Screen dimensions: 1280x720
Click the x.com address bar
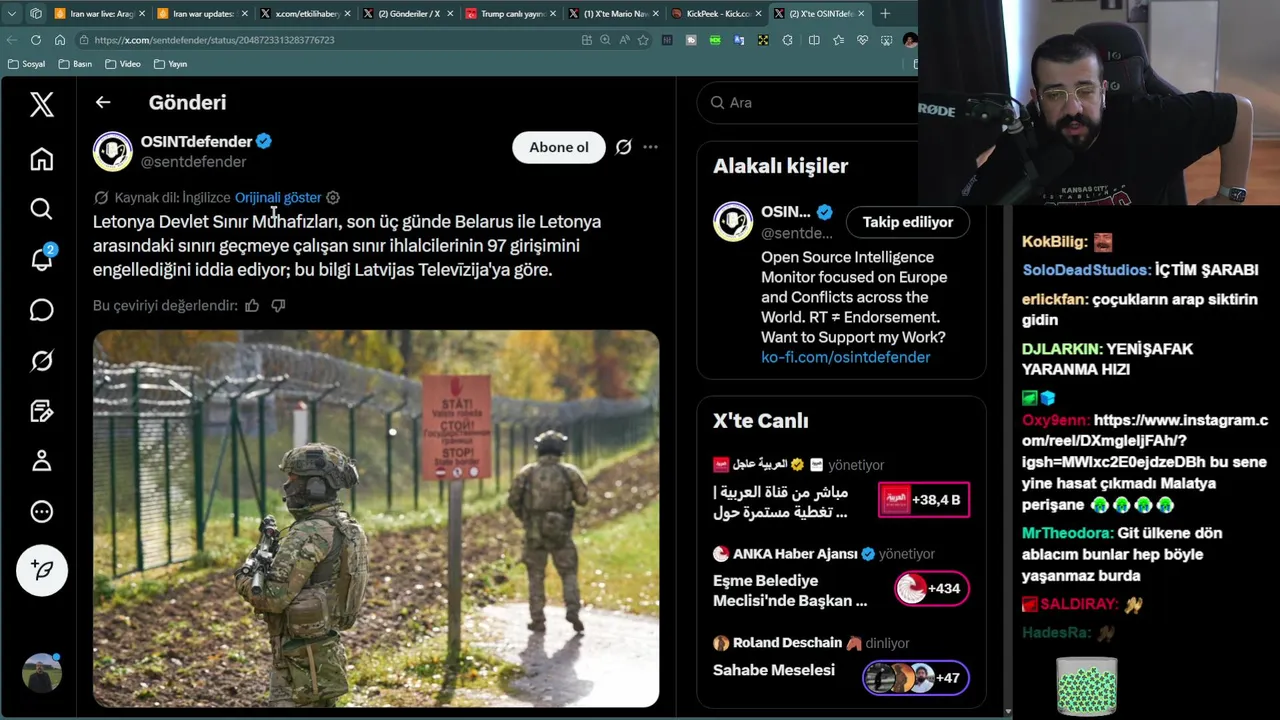330,40
